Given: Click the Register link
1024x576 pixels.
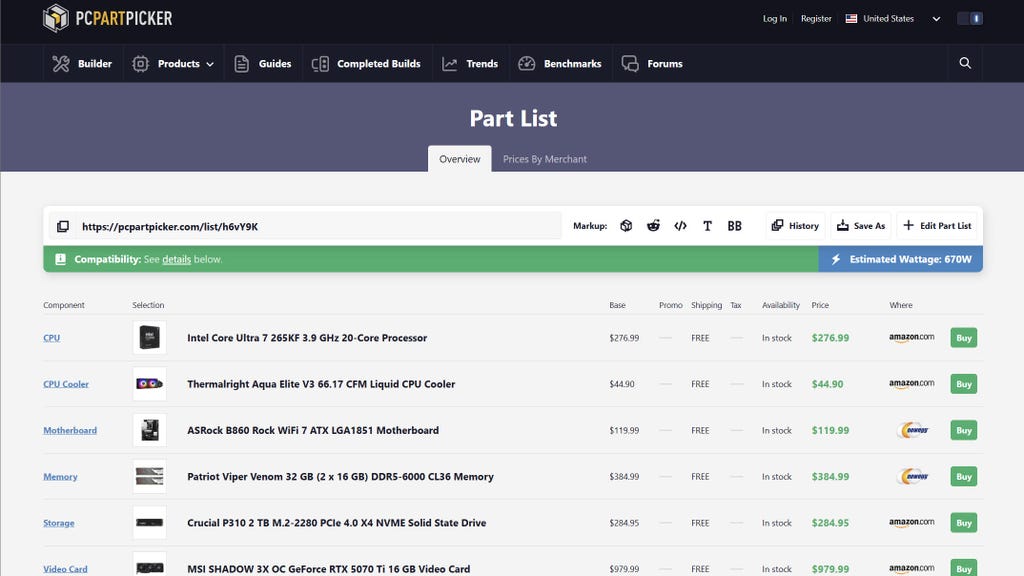Looking at the screenshot, I should pyautogui.click(x=816, y=18).
